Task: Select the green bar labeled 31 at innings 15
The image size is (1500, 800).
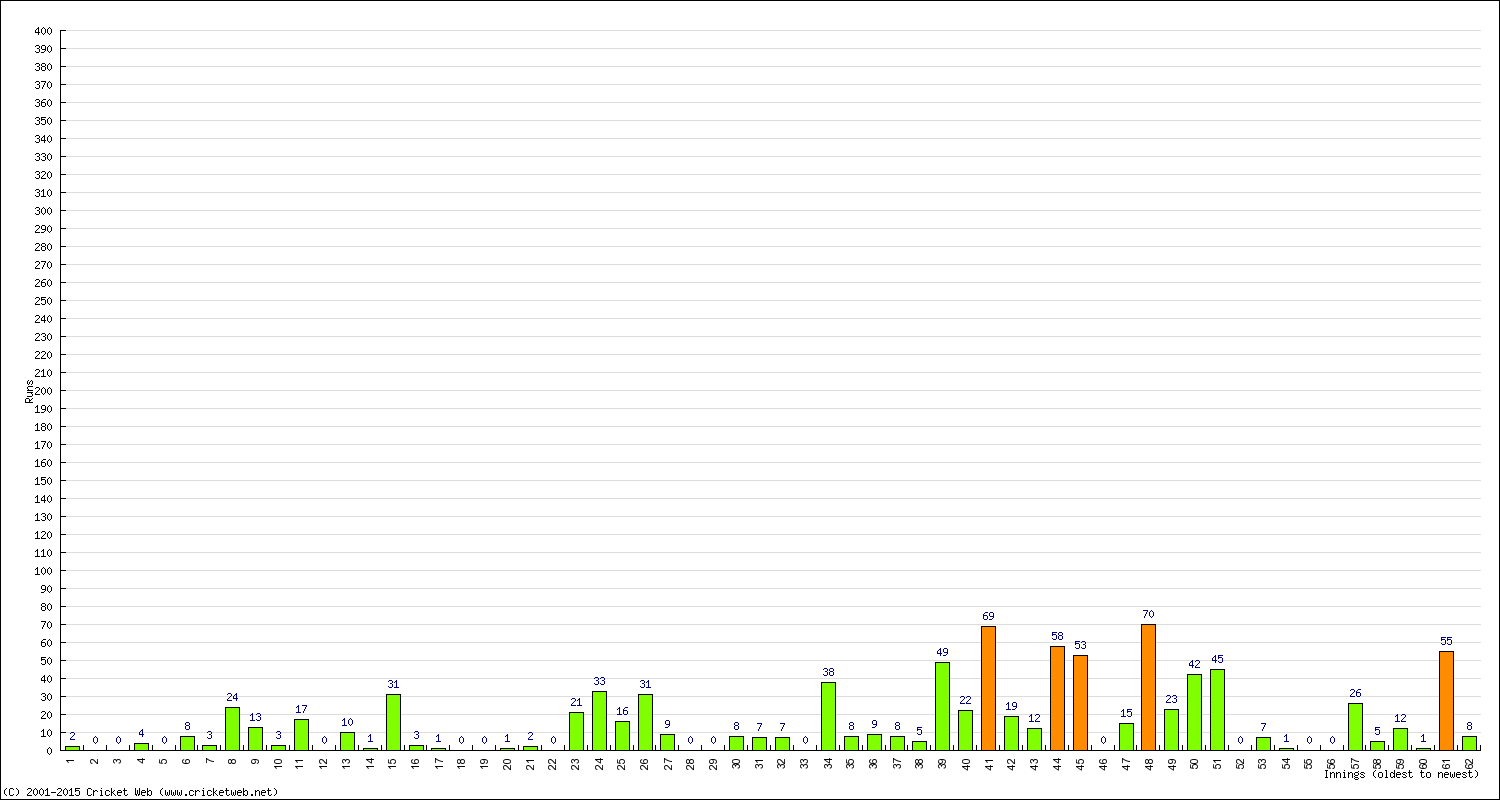Action: tap(393, 722)
